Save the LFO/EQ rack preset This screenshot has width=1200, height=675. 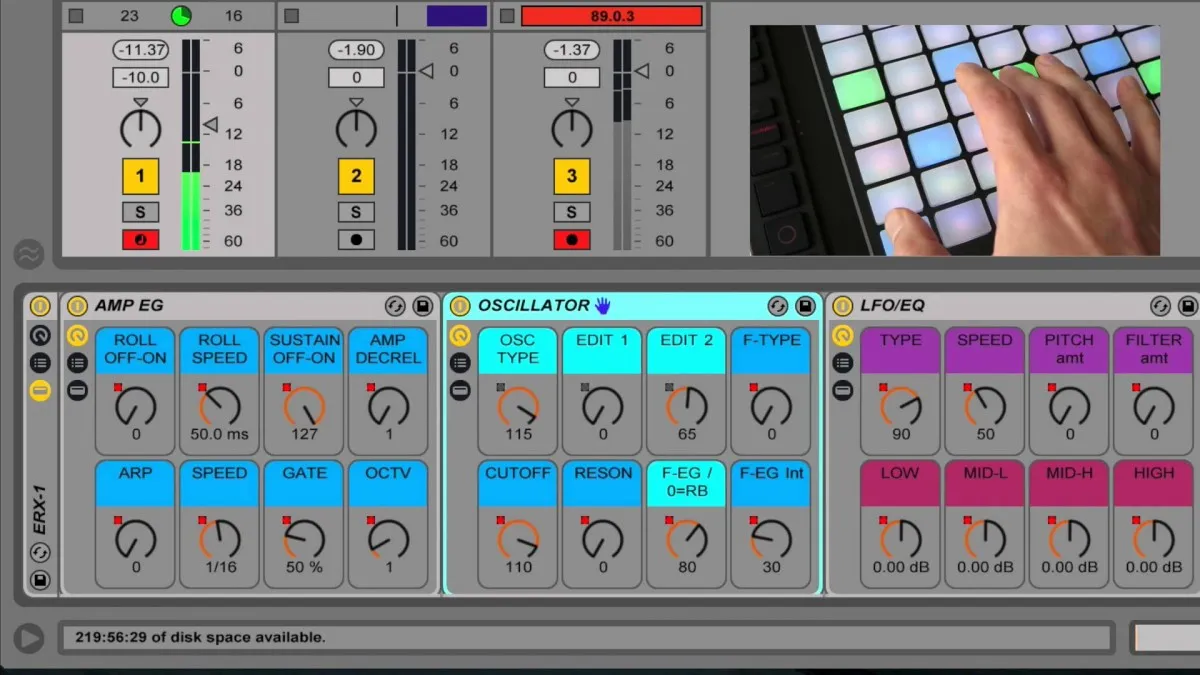click(1187, 306)
